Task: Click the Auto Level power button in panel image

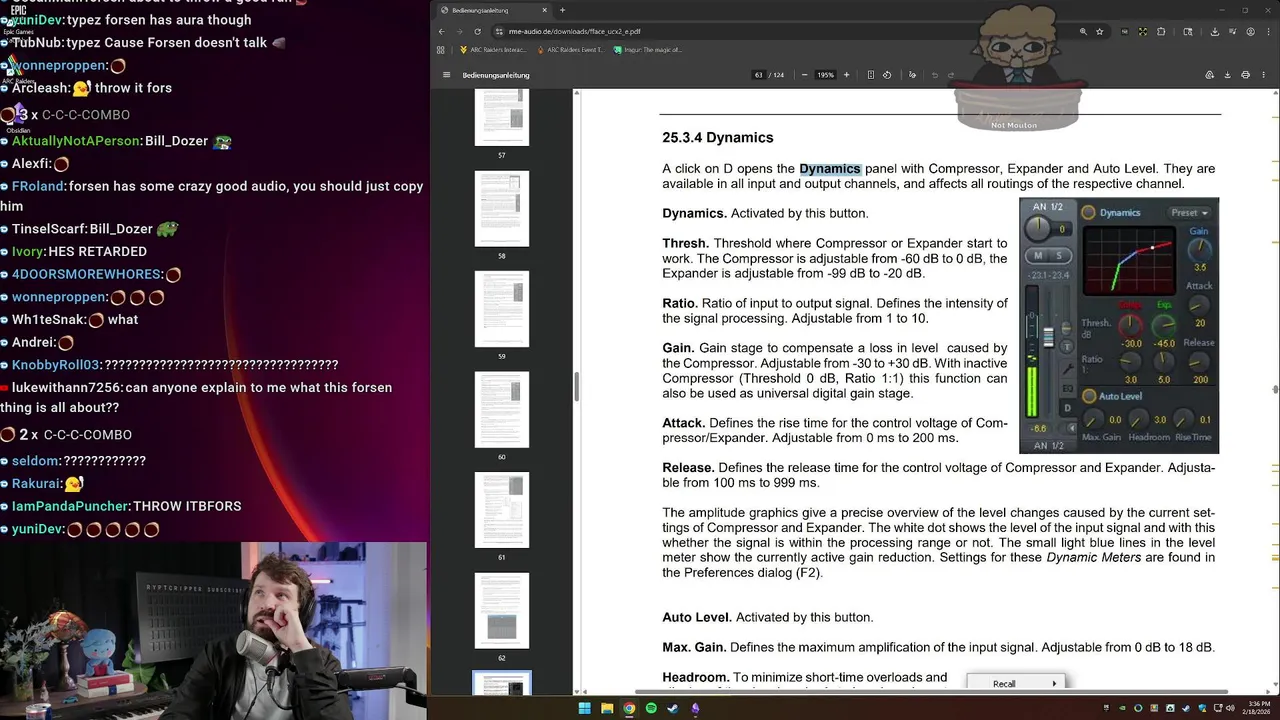Action: point(1089,396)
